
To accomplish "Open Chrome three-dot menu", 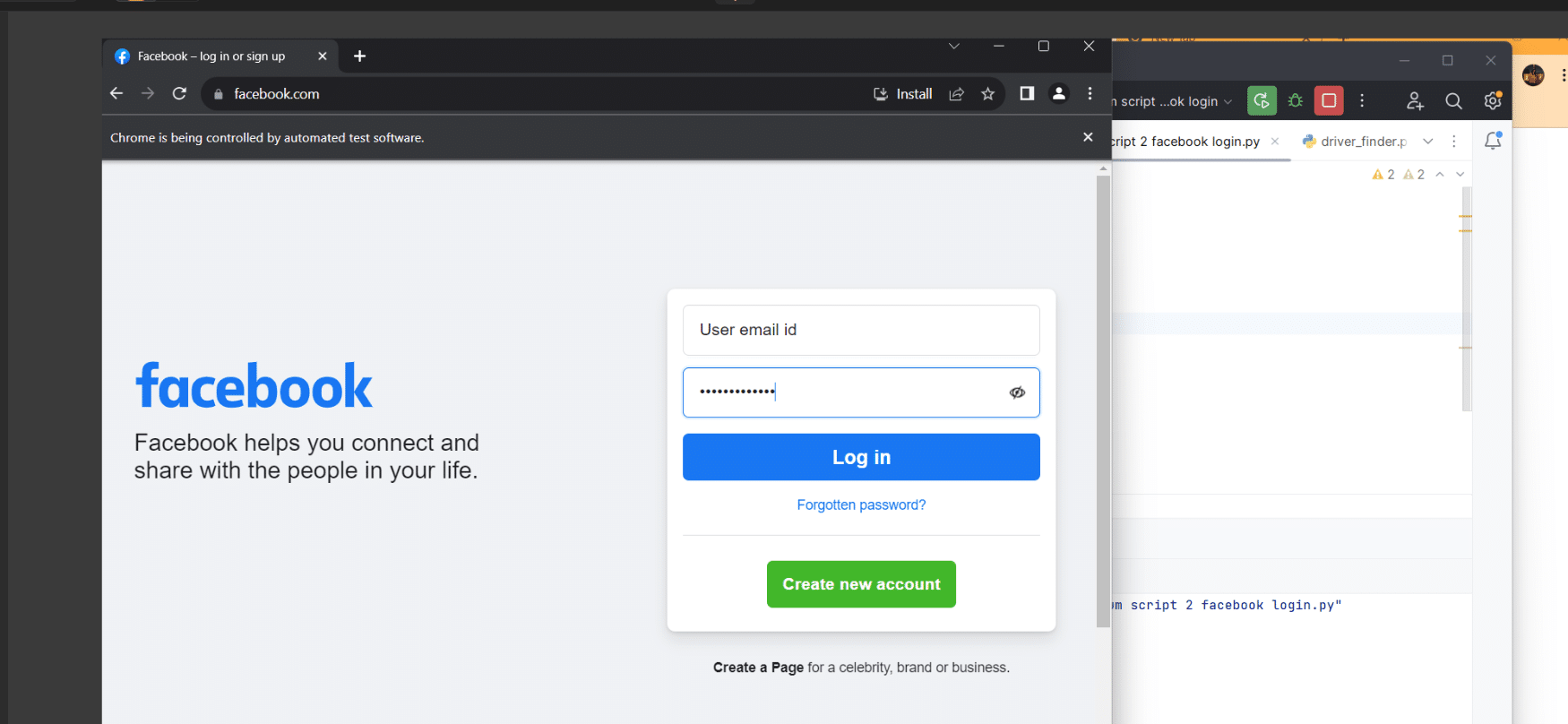I will coord(1090,93).
